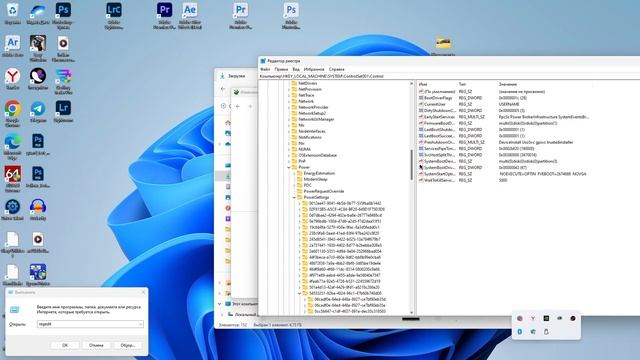
Task: Click Отмена in Run dialog
Action: (96, 345)
